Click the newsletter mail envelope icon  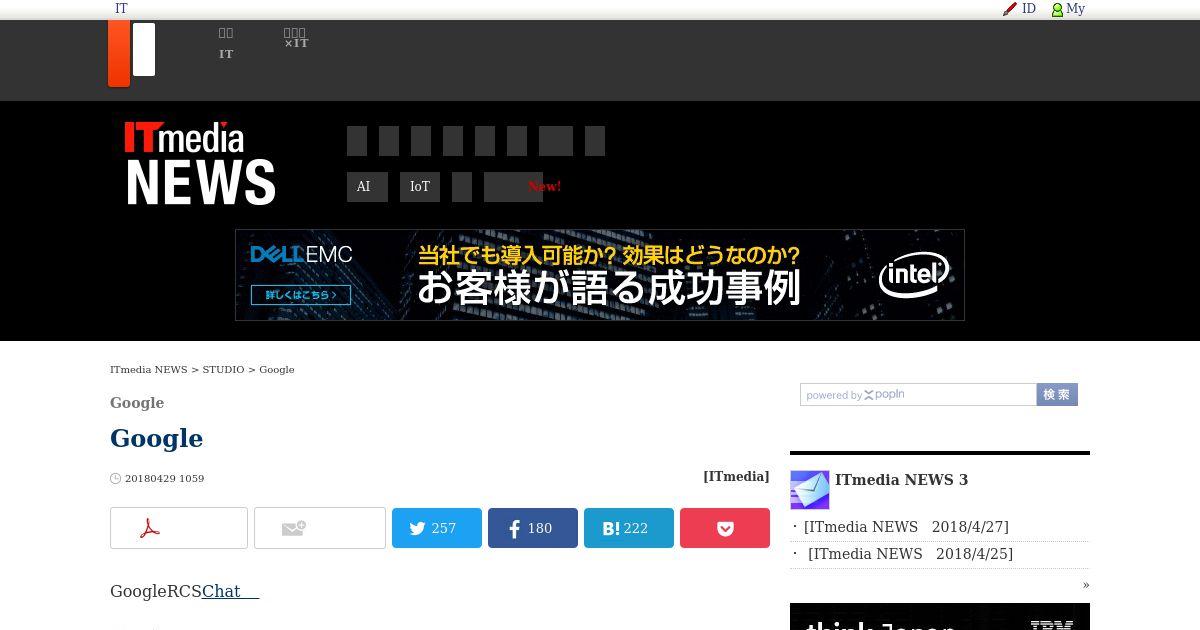[810, 490]
